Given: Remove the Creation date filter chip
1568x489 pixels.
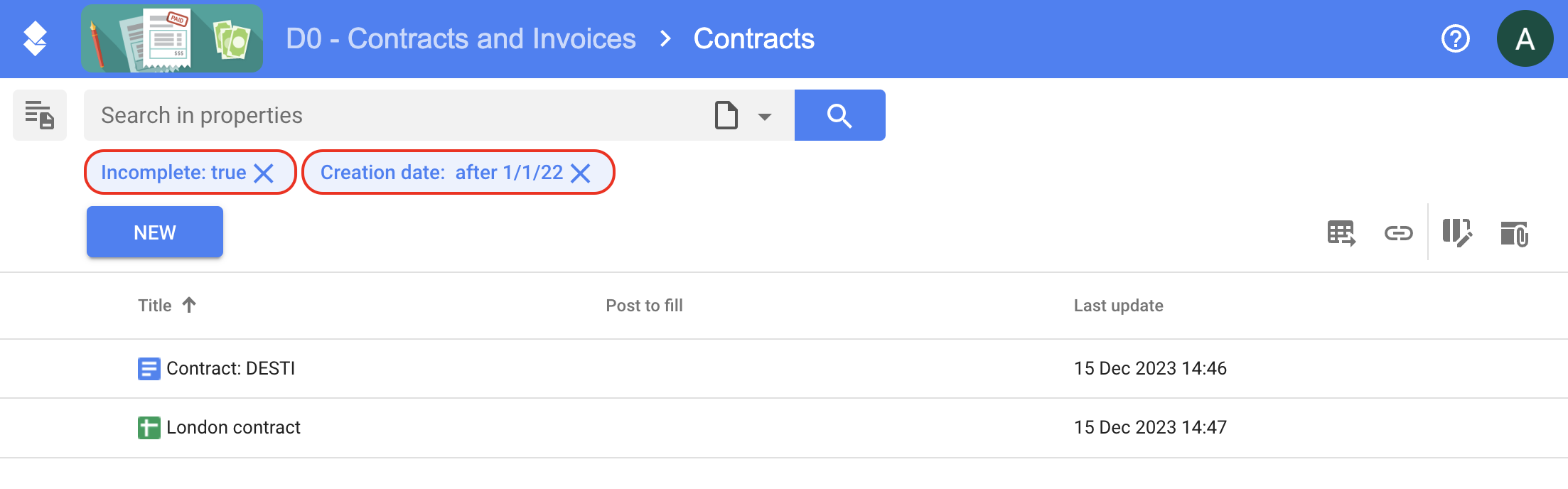Looking at the screenshot, I should tap(581, 173).
